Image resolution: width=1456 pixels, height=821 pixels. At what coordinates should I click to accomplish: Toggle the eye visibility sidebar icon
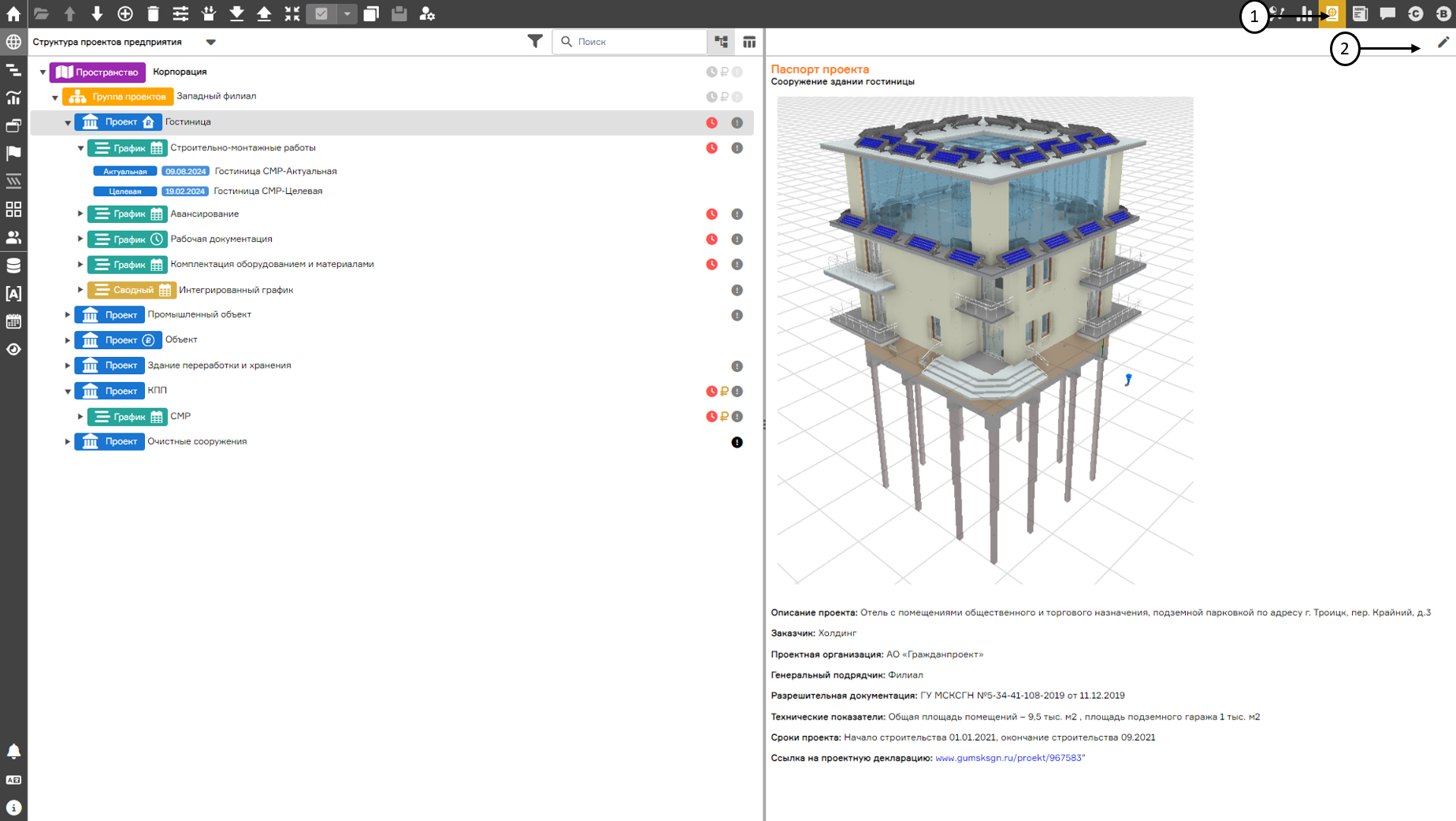pos(13,349)
